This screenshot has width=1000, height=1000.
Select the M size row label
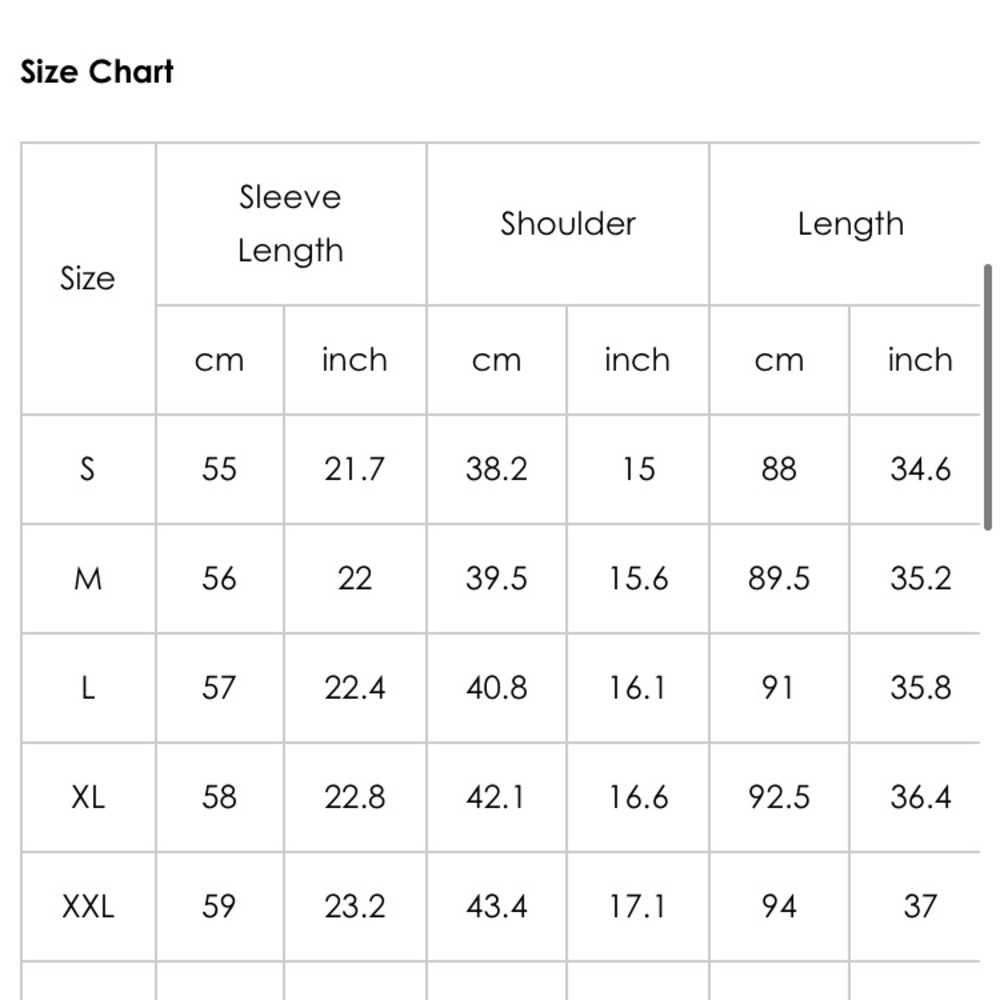click(x=88, y=578)
